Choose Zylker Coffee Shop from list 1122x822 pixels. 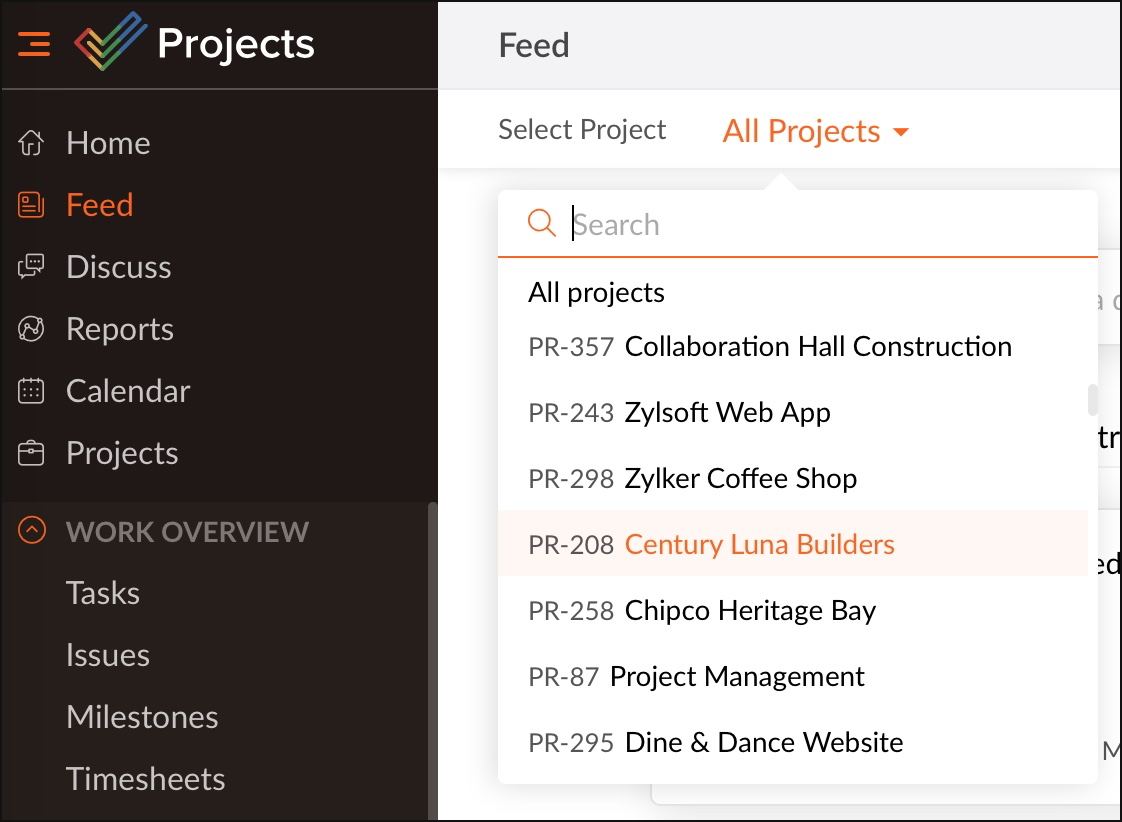coord(740,478)
